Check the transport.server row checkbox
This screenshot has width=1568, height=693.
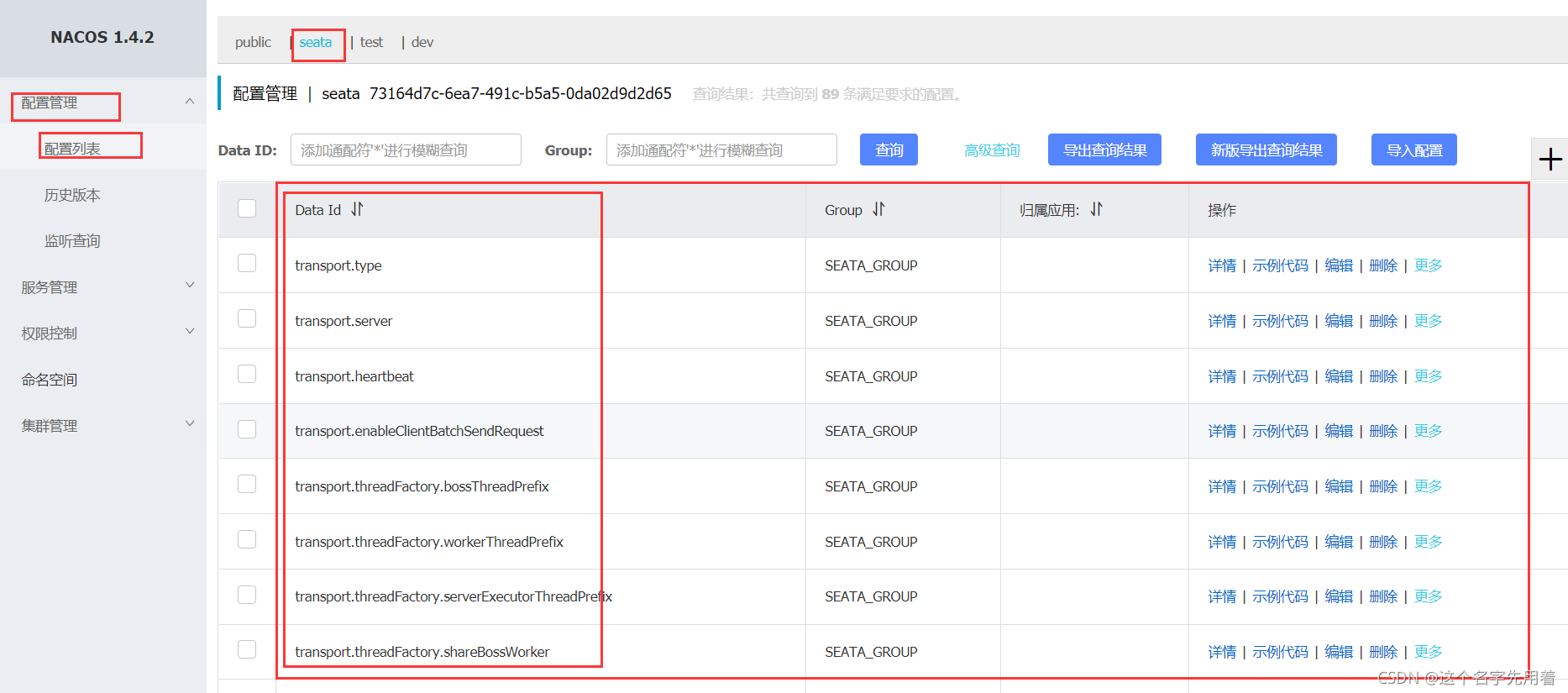[247, 318]
